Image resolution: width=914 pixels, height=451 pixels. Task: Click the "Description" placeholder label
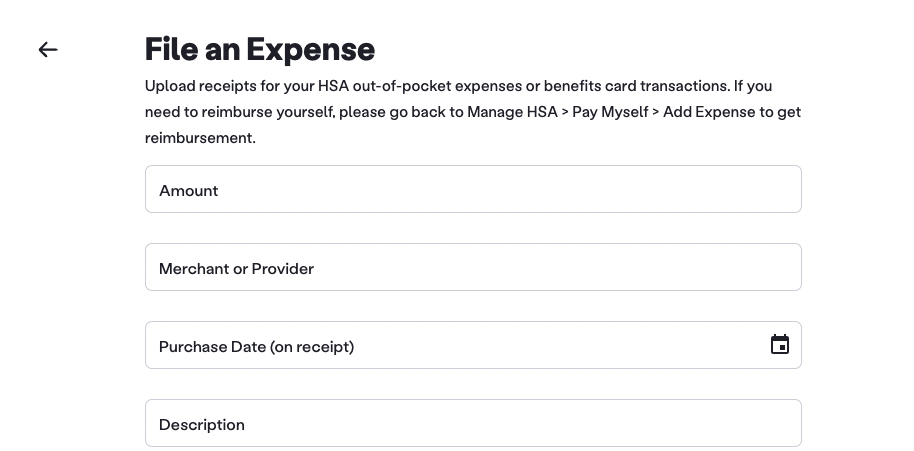202,424
